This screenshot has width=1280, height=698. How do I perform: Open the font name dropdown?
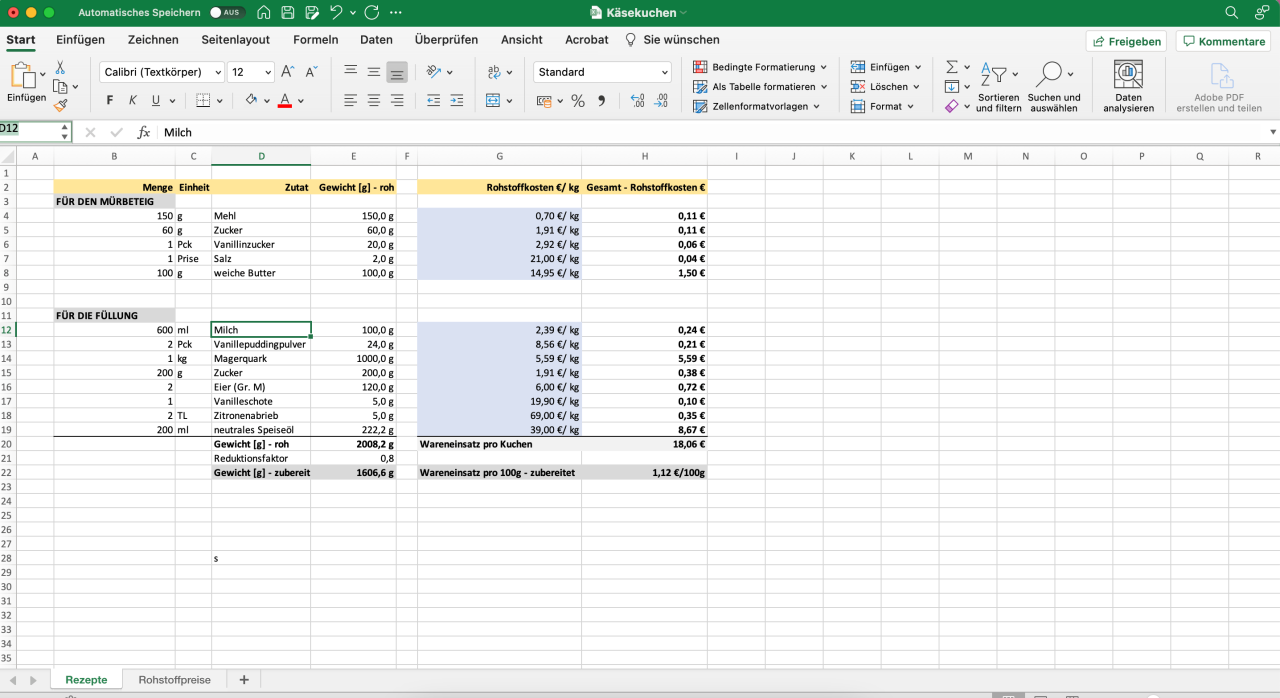pyautogui.click(x=218, y=72)
